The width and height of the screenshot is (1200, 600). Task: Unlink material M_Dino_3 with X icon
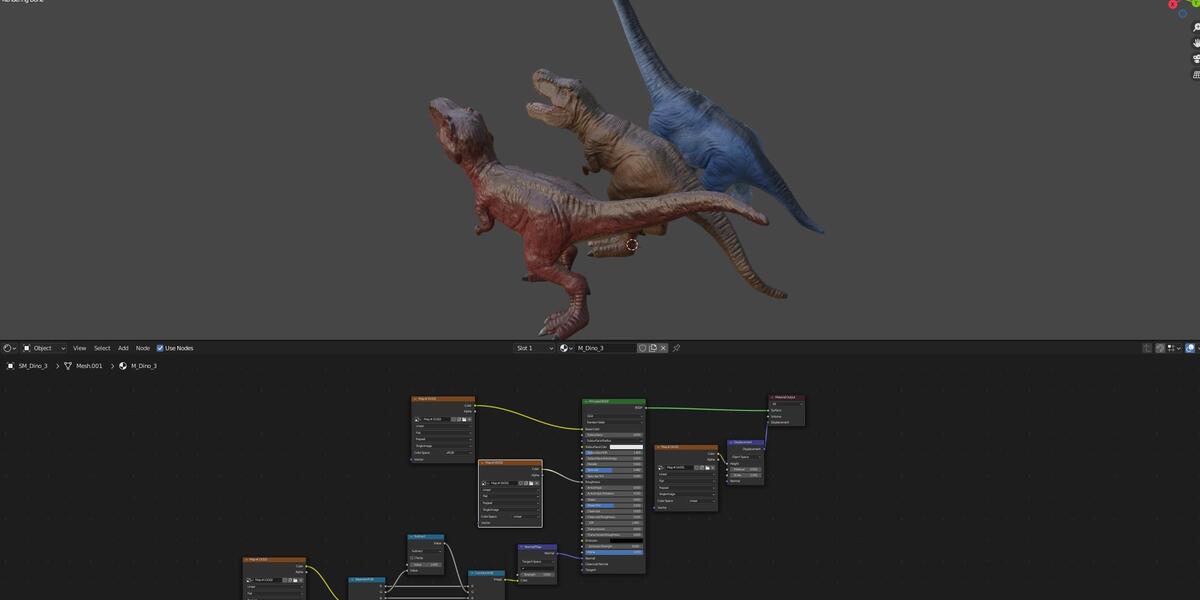(x=664, y=348)
